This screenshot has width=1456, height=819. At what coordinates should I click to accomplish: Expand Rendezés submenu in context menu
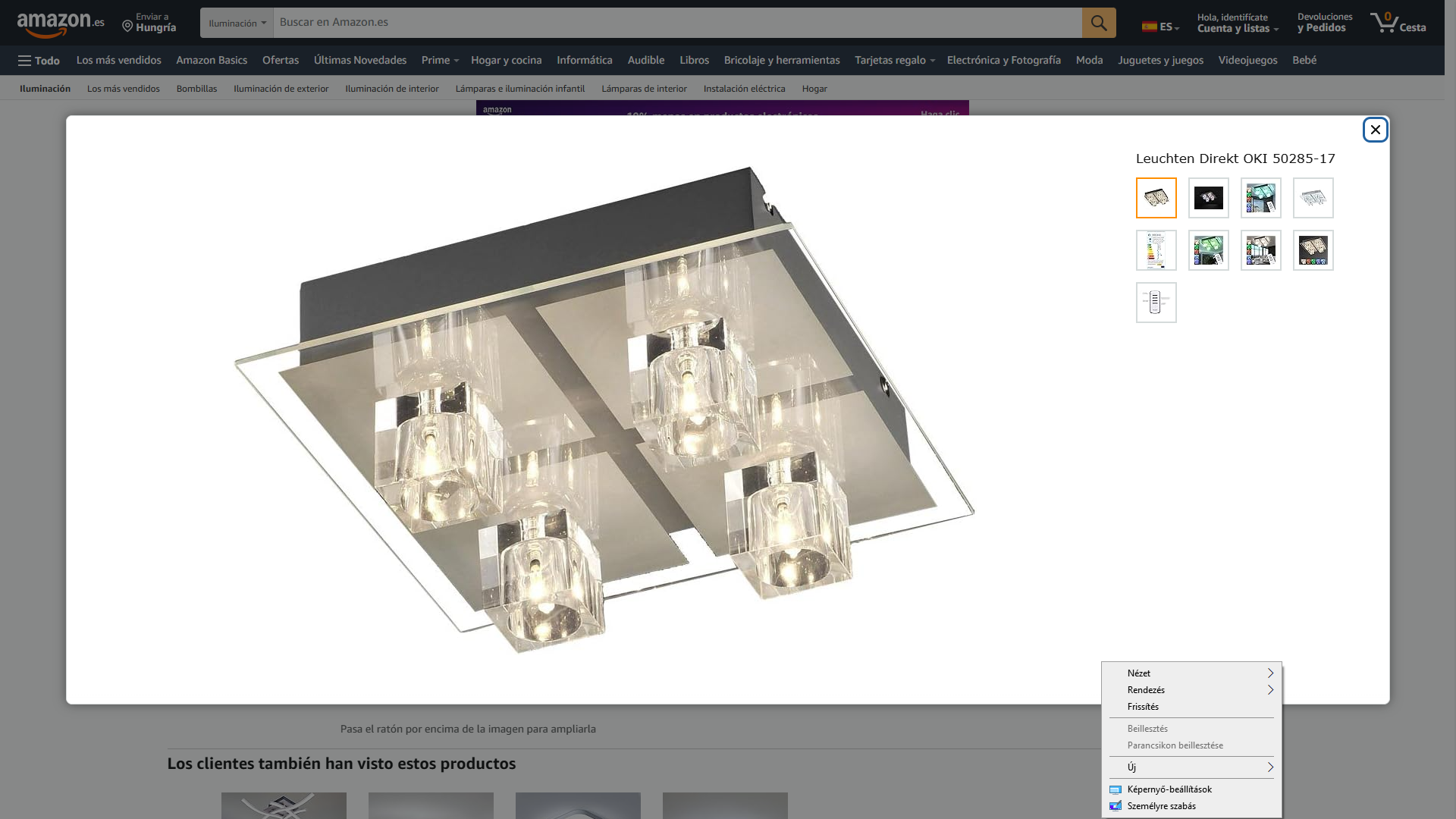point(1191,690)
